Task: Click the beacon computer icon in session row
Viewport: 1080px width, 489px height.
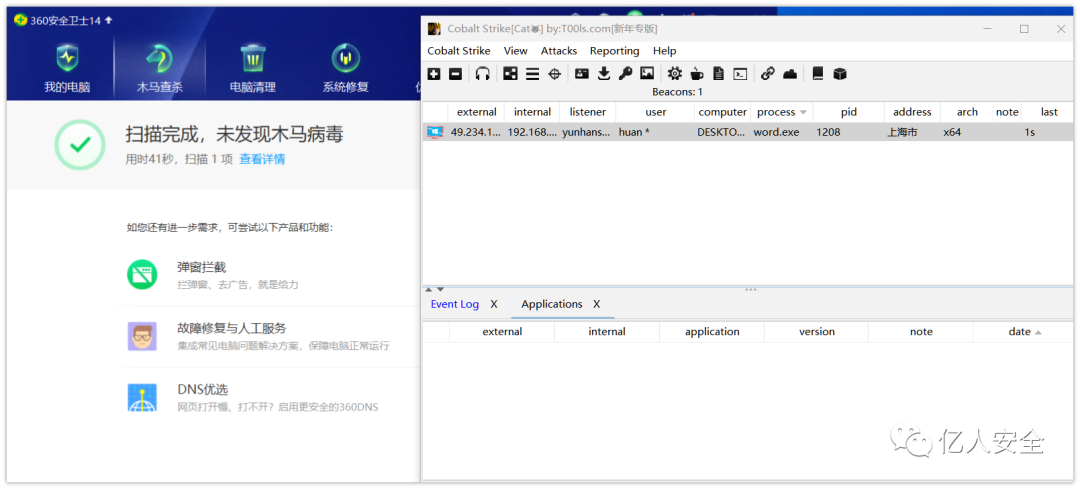Action: pos(435,132)
